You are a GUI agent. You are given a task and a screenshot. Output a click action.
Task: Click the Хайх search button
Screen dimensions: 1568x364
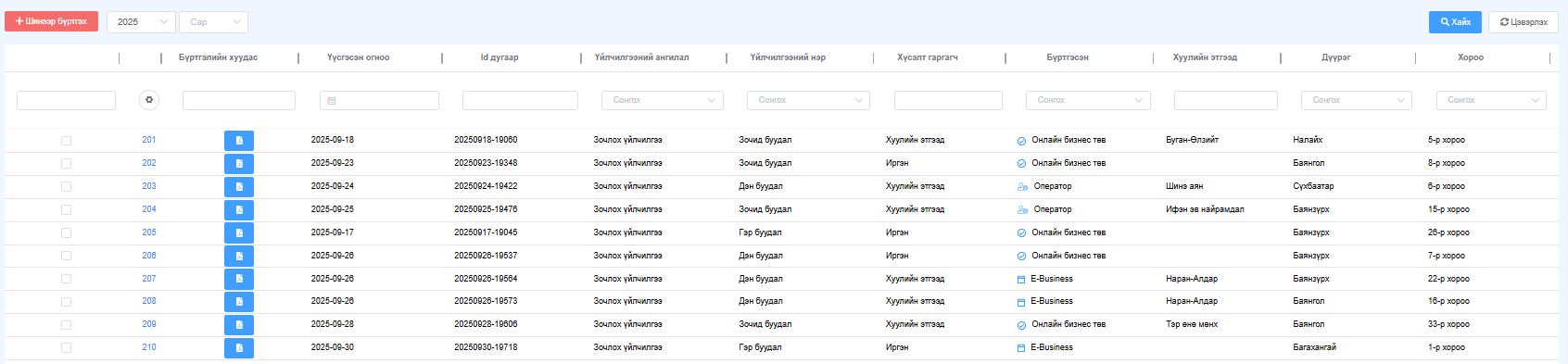tap(1455, 21)
